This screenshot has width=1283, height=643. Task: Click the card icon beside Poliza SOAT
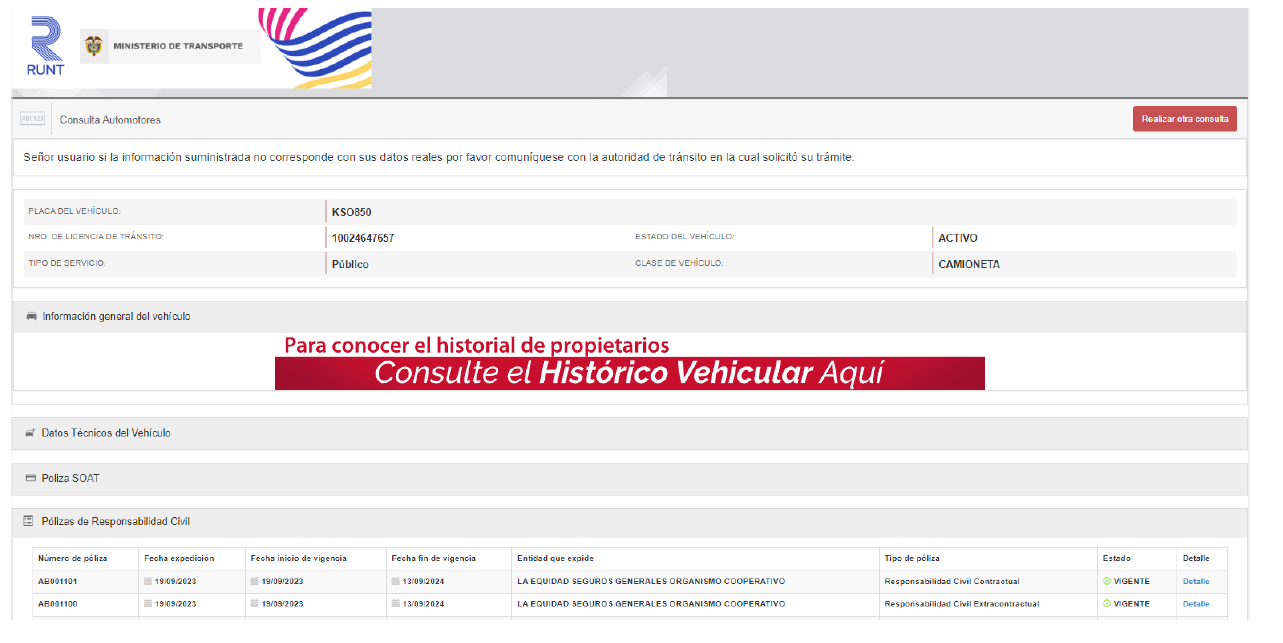coord(30,478)
